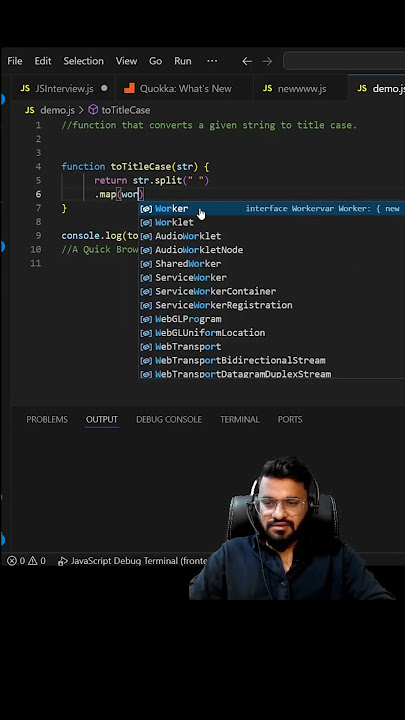Click the Quokka tab's orange icon

(x=129, y=88)
